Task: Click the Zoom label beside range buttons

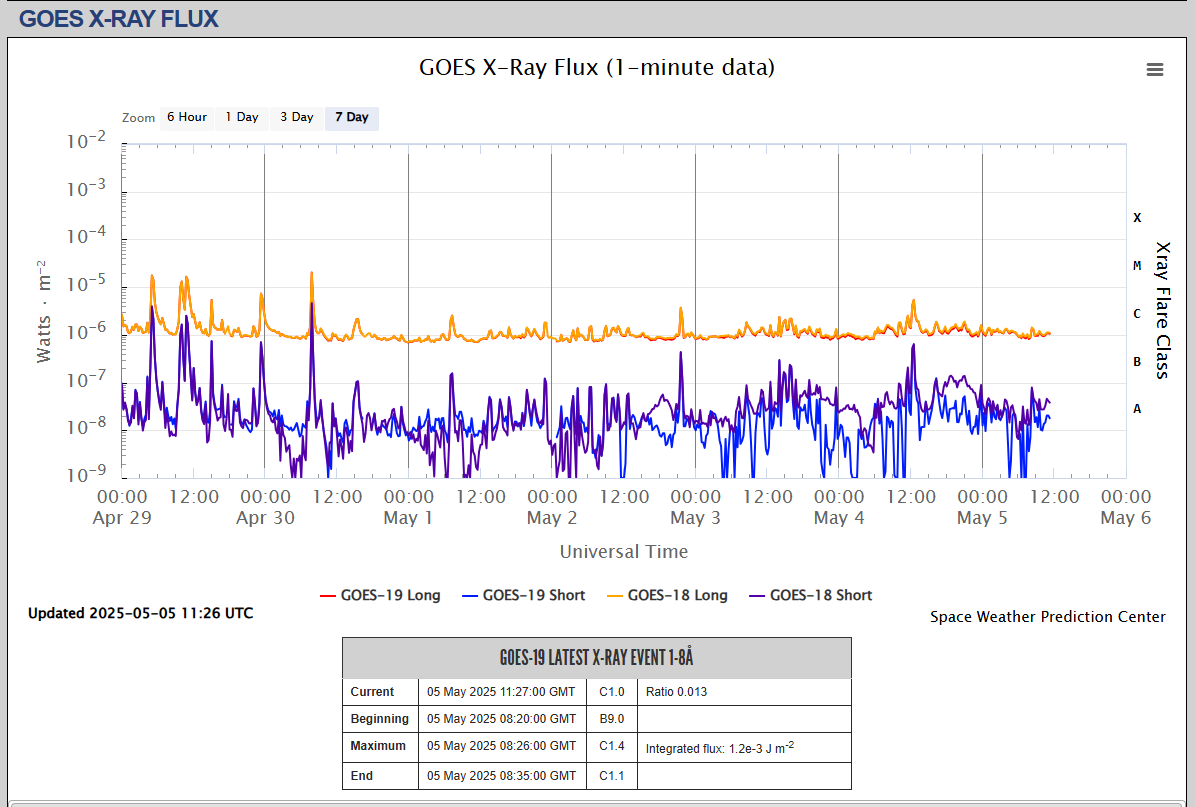Action: [x=138, y=118]
